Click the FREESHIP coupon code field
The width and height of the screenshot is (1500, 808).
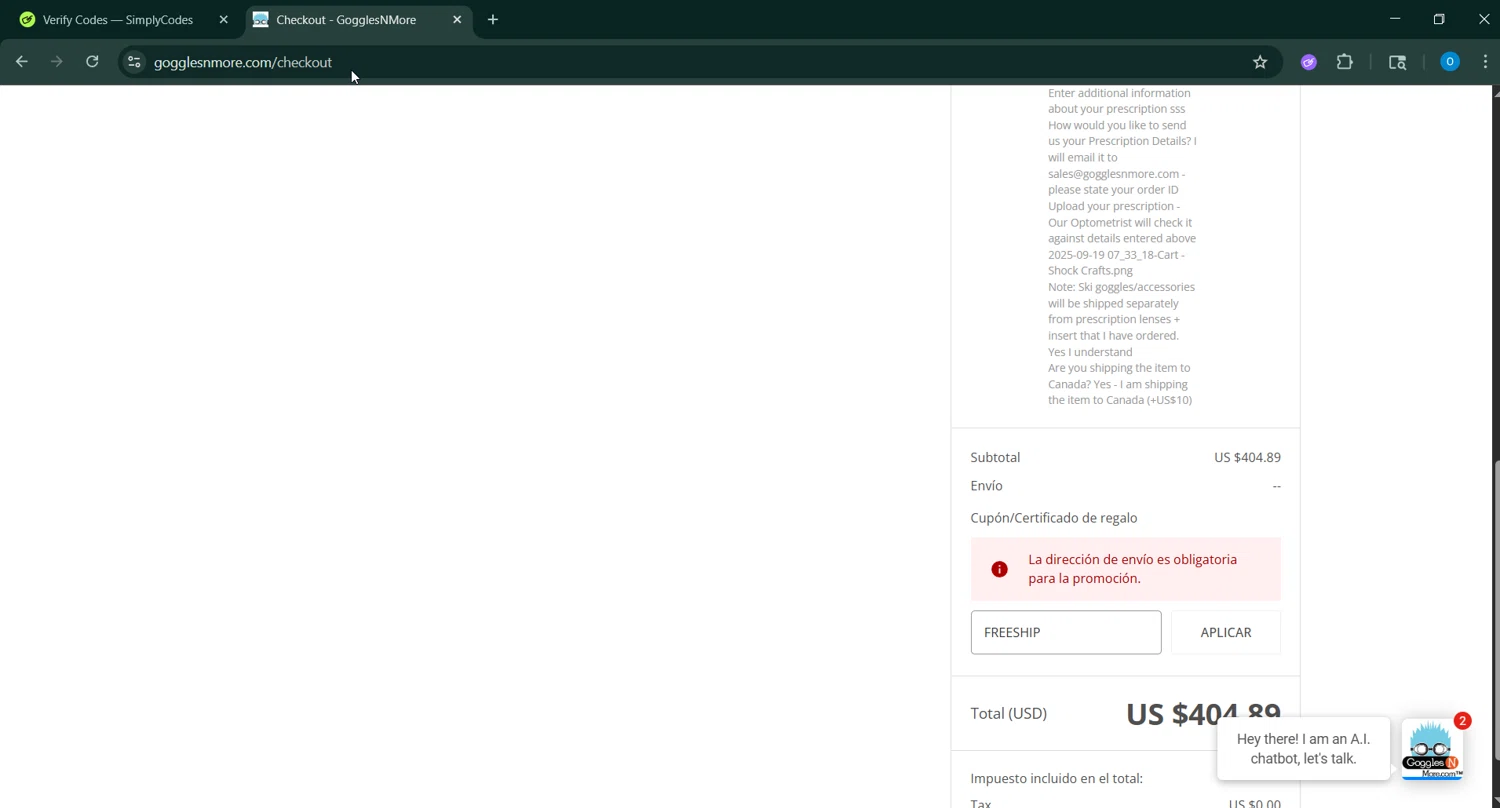tap(1066, 632)
